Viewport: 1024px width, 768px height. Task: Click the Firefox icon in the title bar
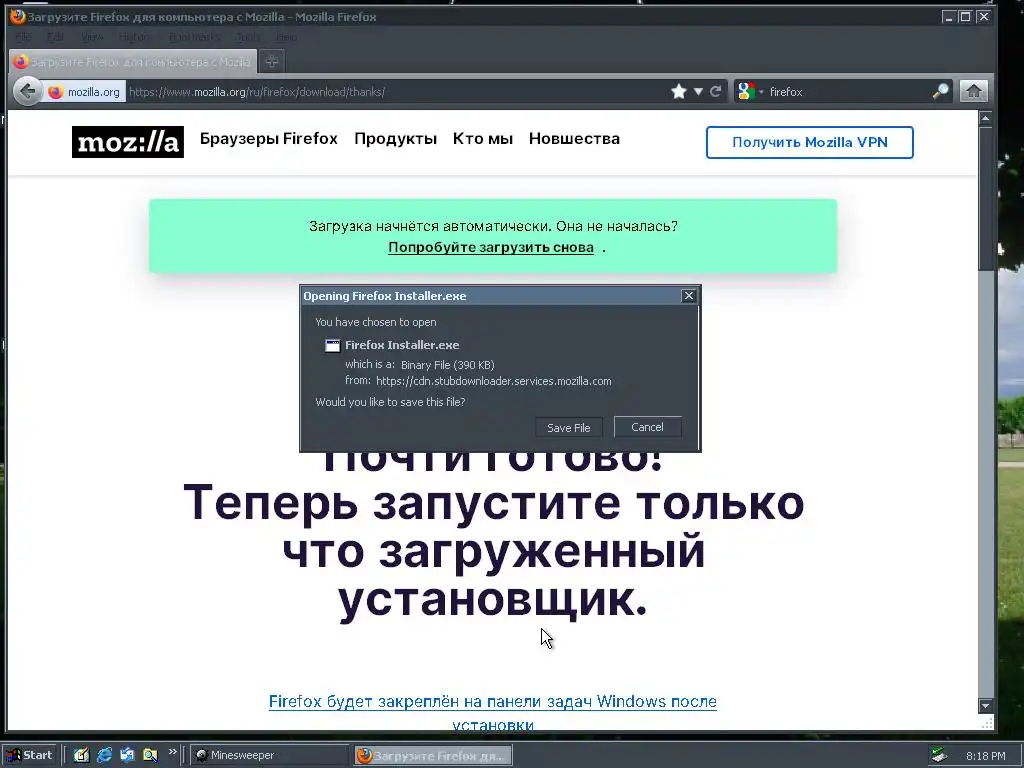[x=18, y=16]
